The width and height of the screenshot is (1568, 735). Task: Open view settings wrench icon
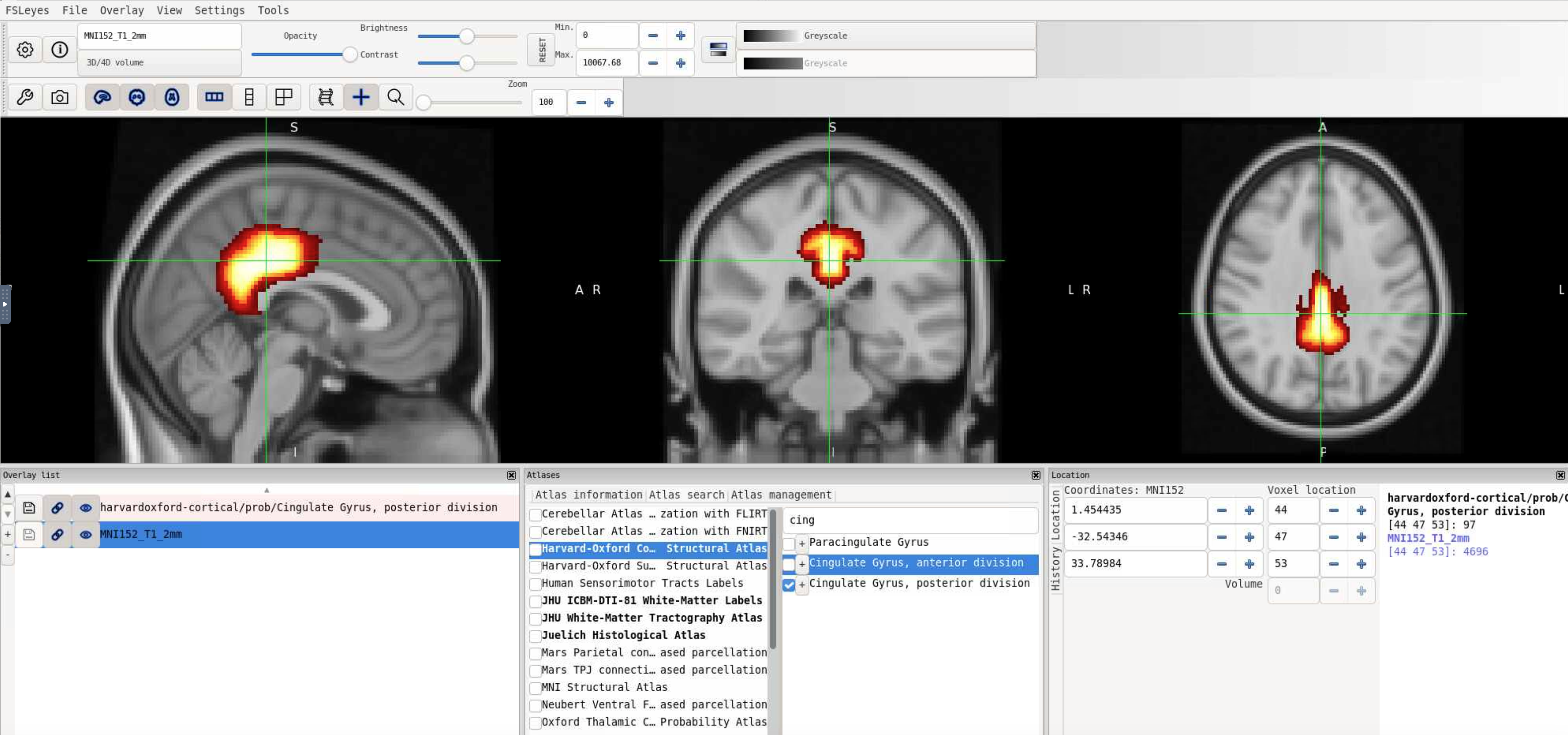(x=25, y=97)
